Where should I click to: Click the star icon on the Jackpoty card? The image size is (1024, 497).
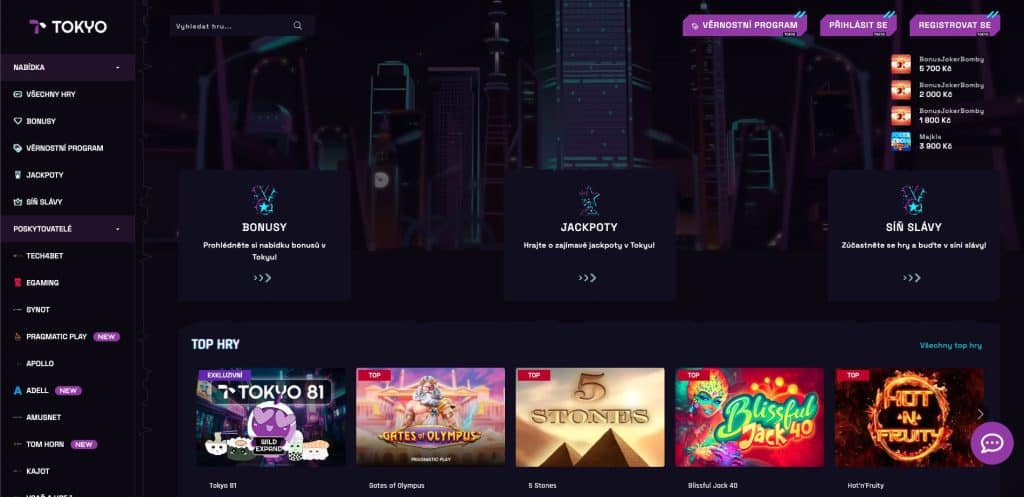pos(589,200)
